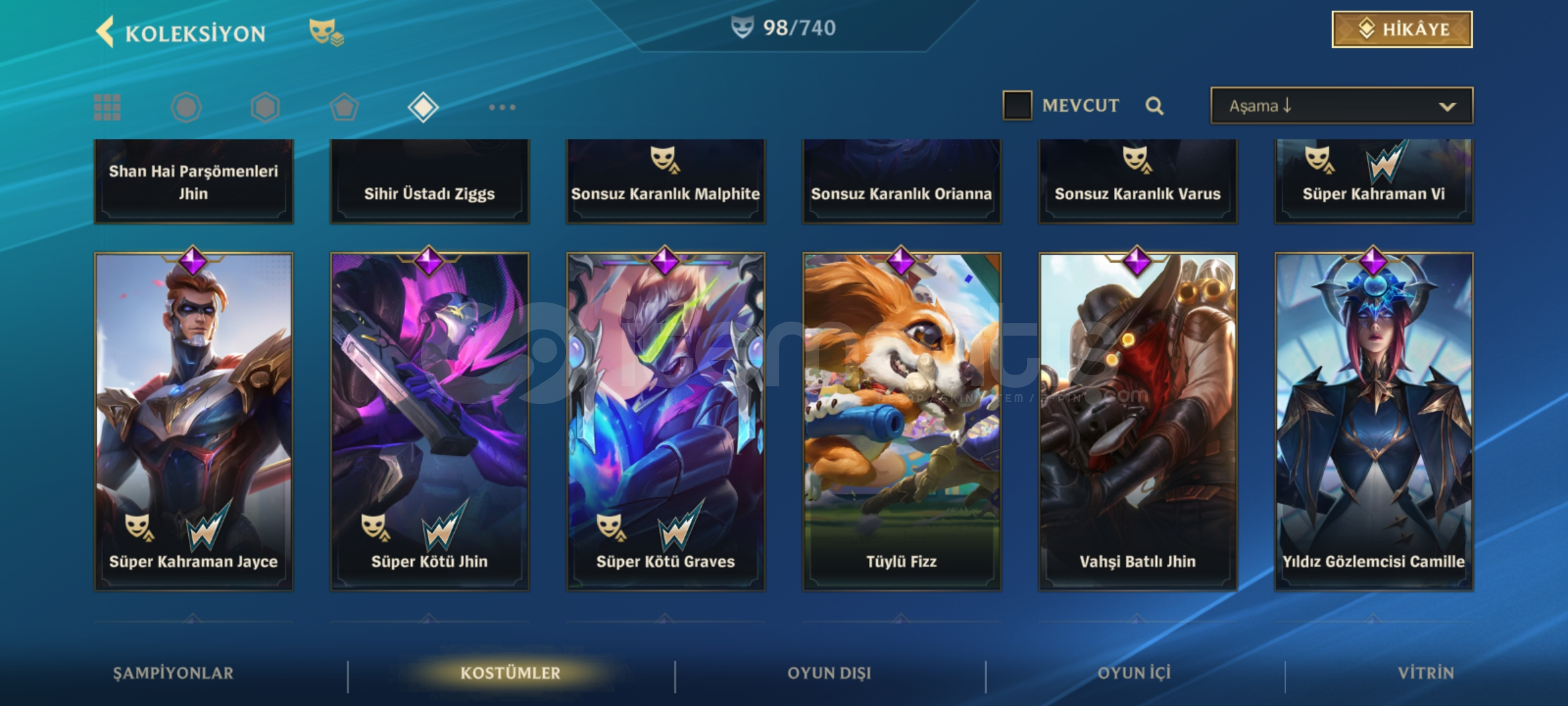Open the three-dots more filters icon

(x=502, y=107)
